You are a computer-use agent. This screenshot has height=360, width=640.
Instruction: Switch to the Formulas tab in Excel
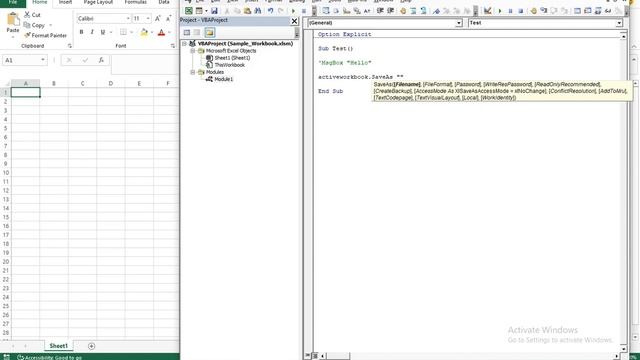[136, 2]
